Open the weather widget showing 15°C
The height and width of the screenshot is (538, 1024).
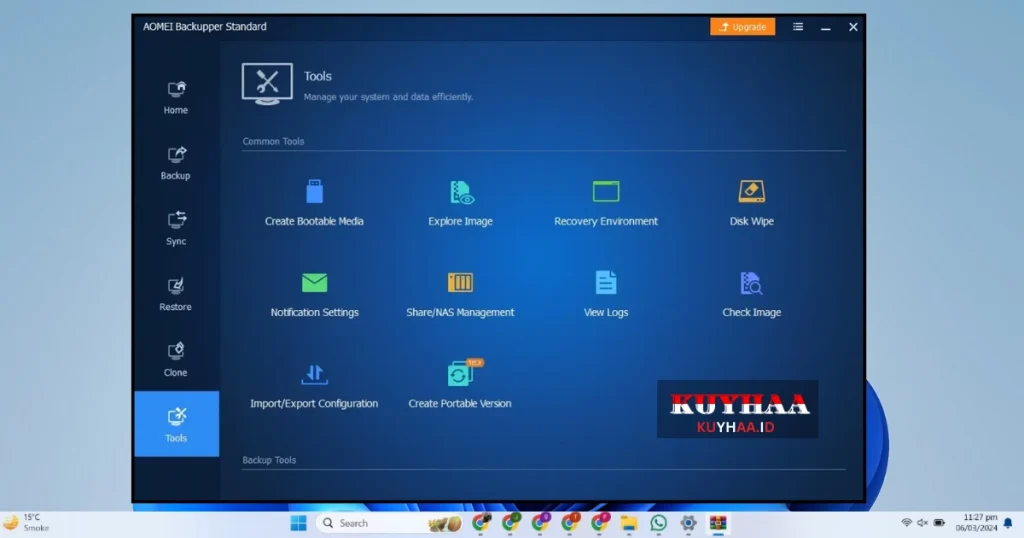click(x=27, y=522)
